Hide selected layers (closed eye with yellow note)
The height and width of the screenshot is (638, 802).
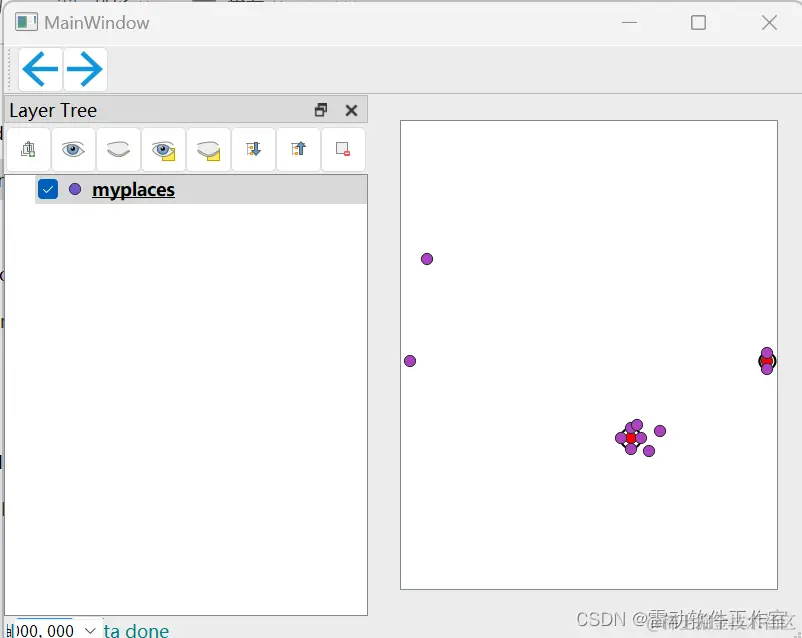click(208, 149)
